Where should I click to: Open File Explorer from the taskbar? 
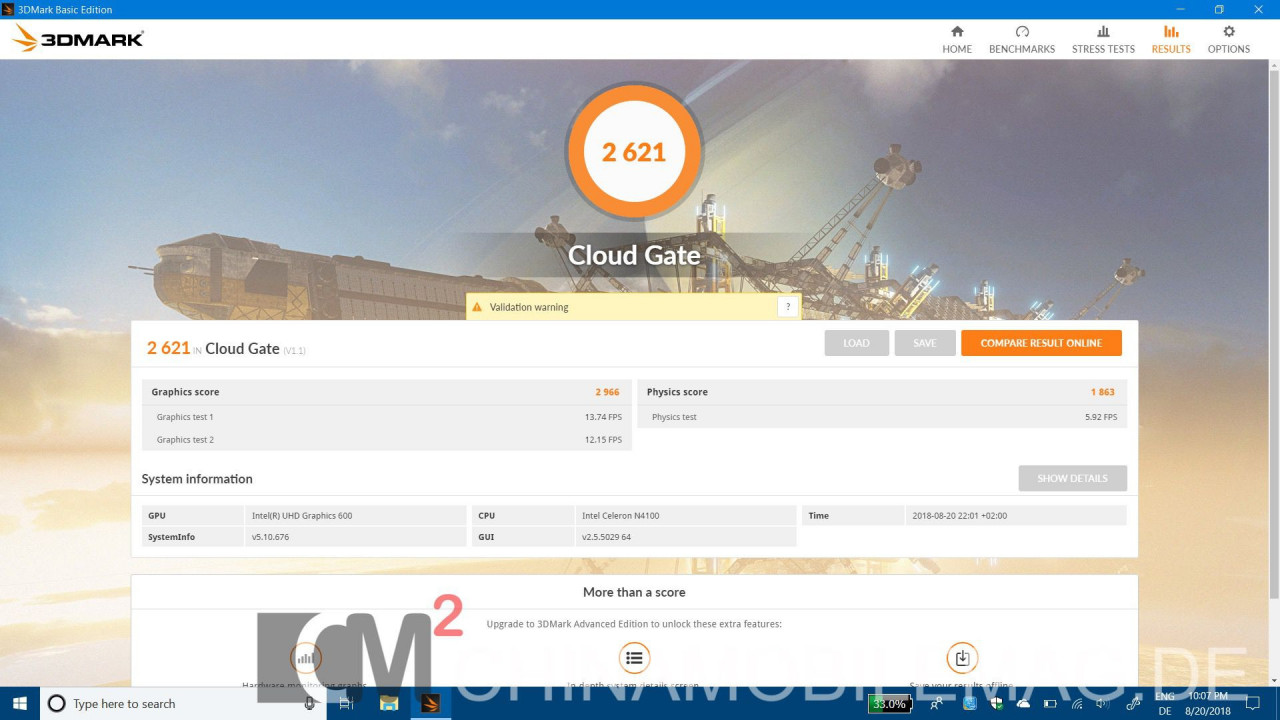pyautogui.click(x=388, y=703)
